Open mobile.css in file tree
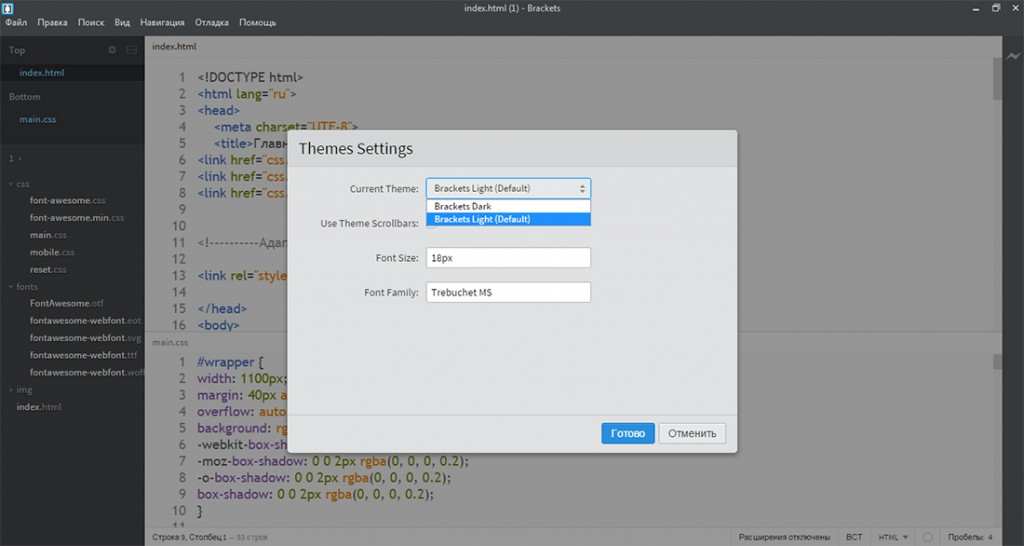1024x546 pixels. pyautogui.click(x=52, y=252)
